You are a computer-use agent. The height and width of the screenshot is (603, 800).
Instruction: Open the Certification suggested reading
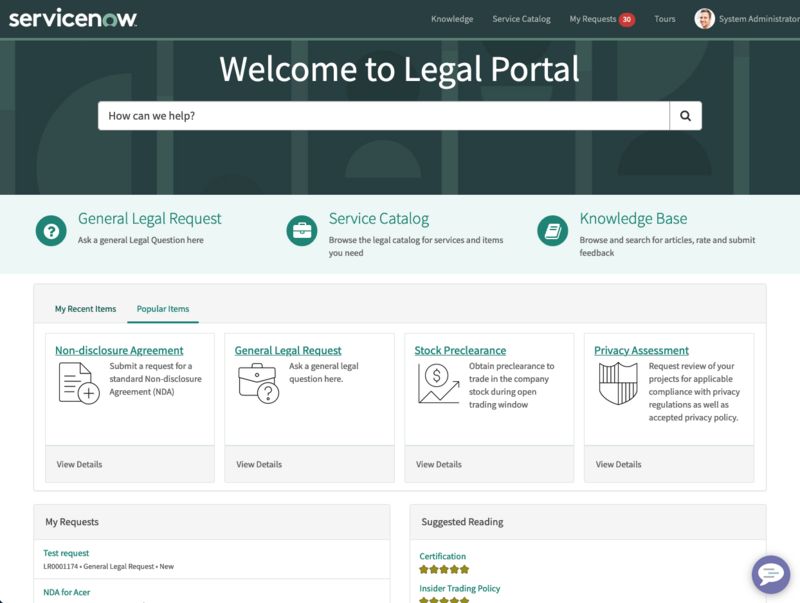tap(442, 556)
